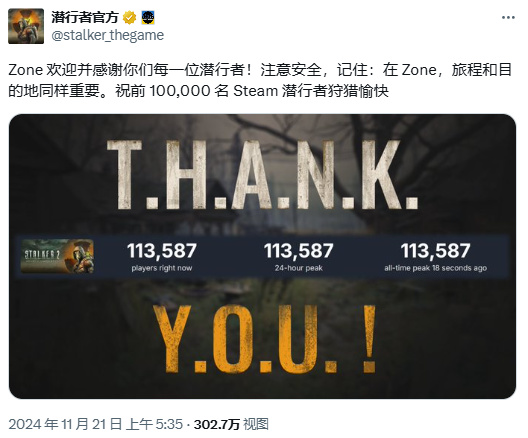Click the T.H.A.N.K. headline text in image
The height and width of the screenshot is (438, 528).
[263, 175]
